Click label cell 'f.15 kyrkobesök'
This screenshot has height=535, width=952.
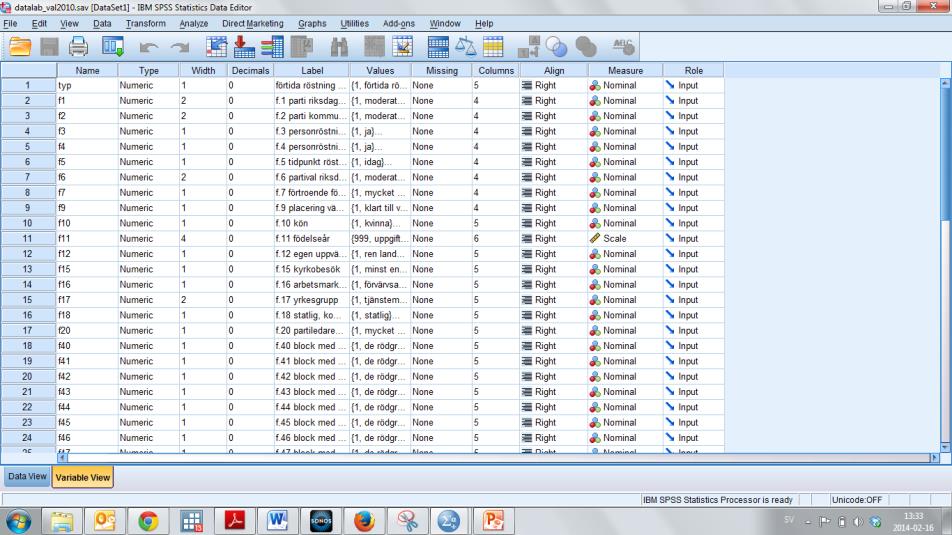(x=311, y=269)
